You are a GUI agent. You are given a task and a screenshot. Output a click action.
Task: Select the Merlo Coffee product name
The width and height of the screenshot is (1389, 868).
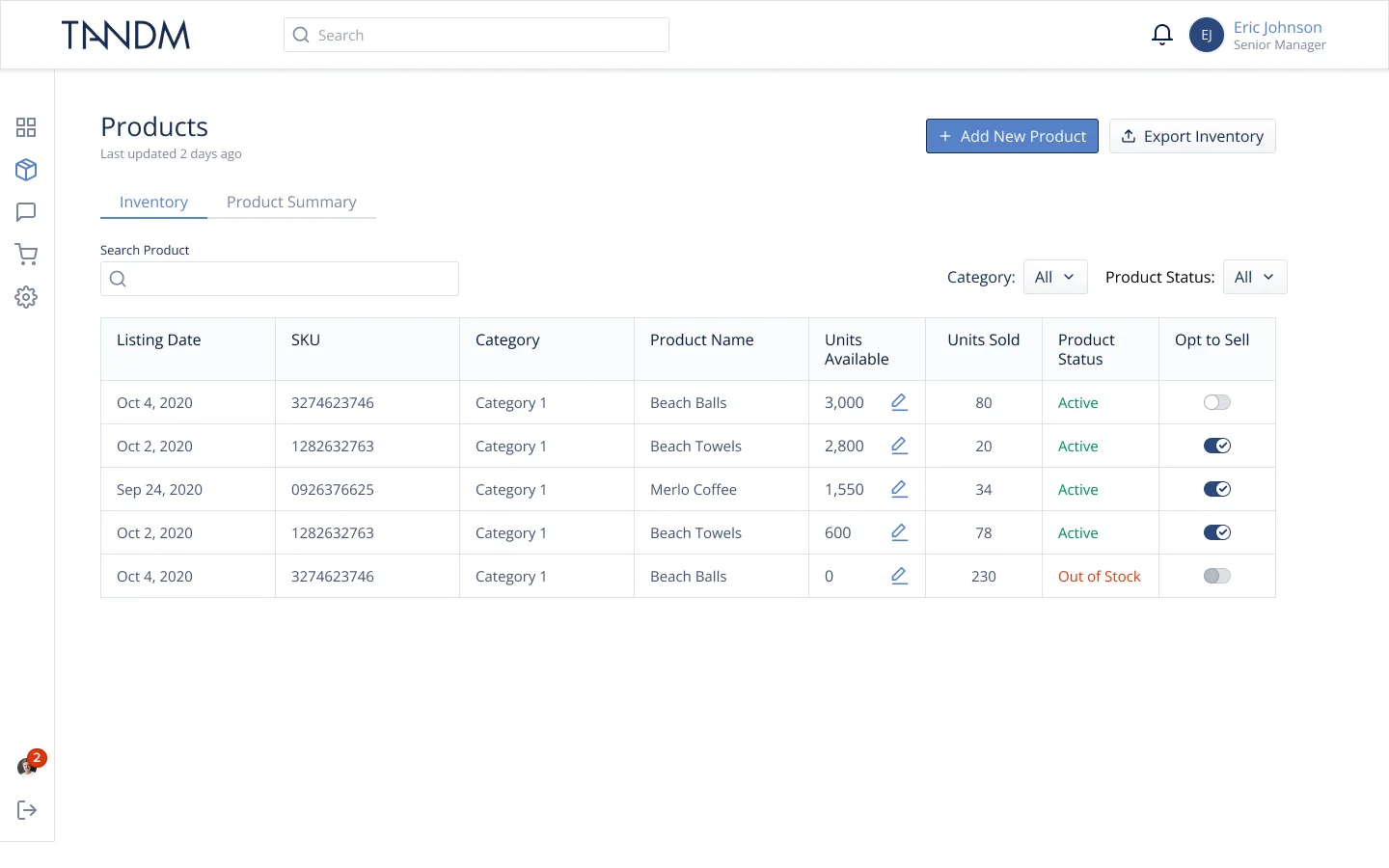pyautogui.click(x=694, y=490)
